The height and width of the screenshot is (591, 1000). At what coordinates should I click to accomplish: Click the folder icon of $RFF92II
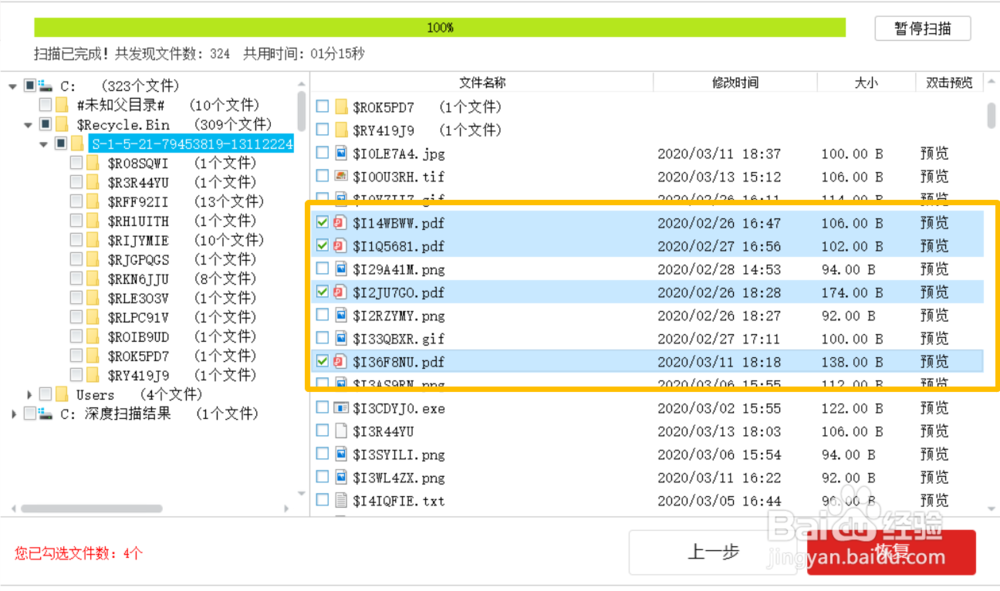point(92,201)
